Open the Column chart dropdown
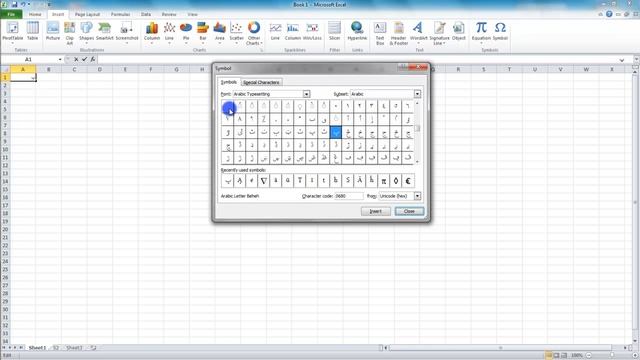Screen dimensions: 640x360 152,32
